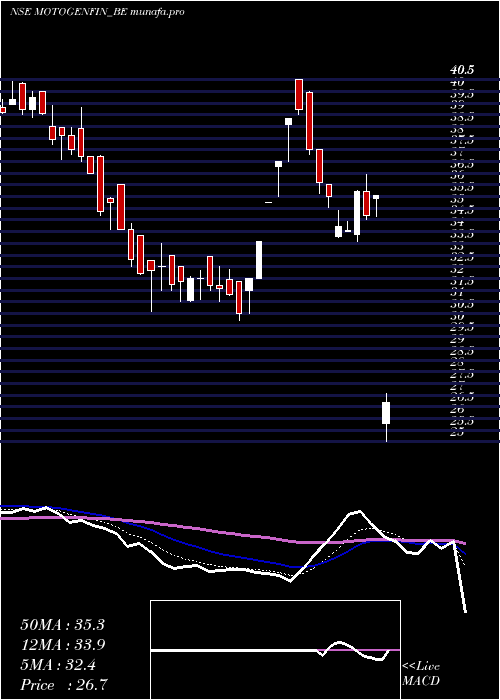Click the '12MA : 33.9' reading
Image resolution: width=500 pixels, height=700 pixels.
63,645
